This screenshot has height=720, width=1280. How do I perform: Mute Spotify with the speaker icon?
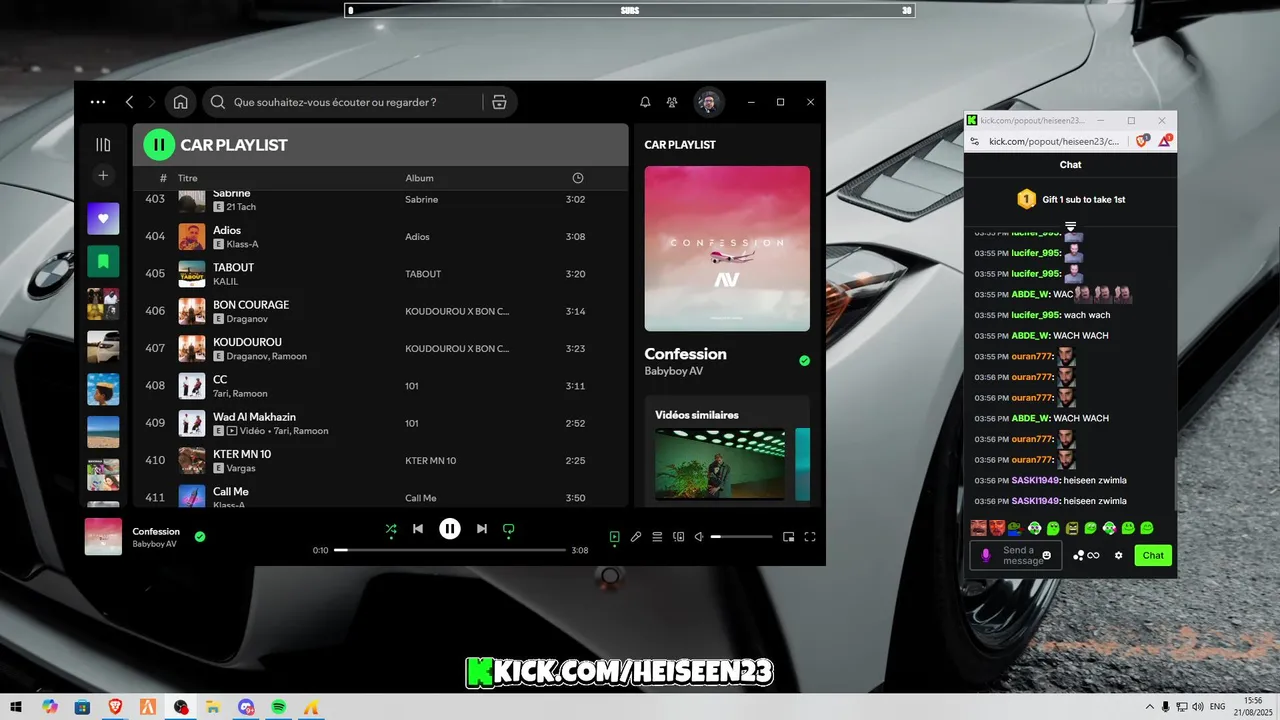tap(700, 537)
